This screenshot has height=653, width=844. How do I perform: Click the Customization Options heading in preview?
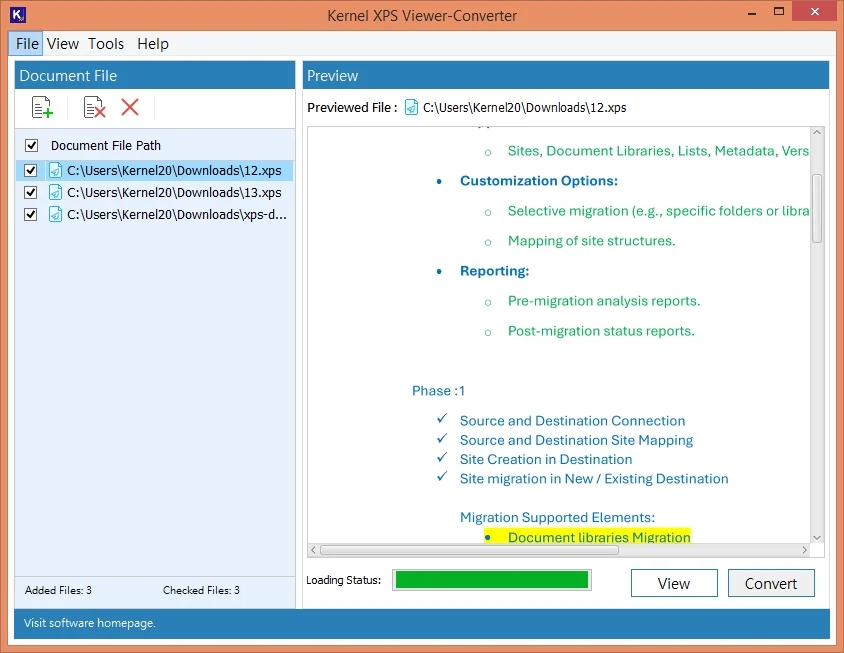(x=539, y=181)
